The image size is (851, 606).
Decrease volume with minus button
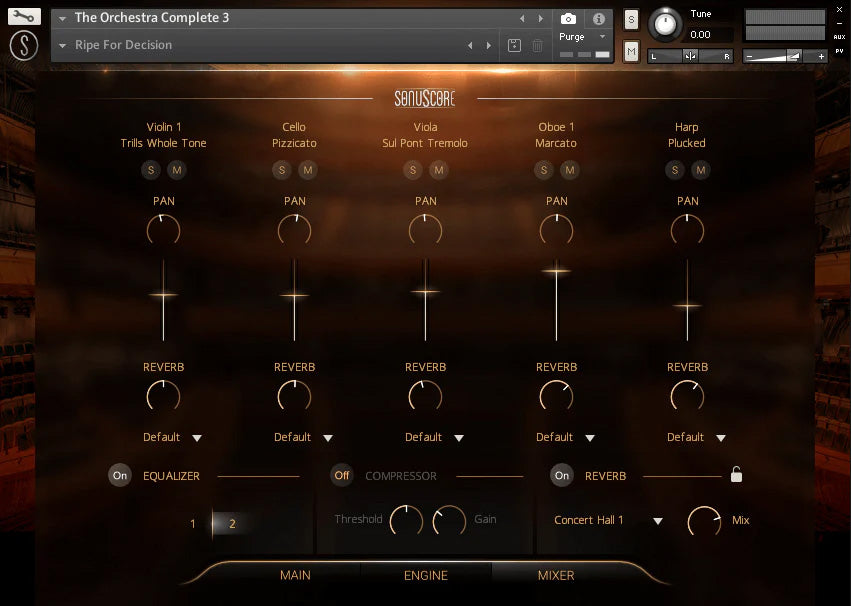coord(750,56)
